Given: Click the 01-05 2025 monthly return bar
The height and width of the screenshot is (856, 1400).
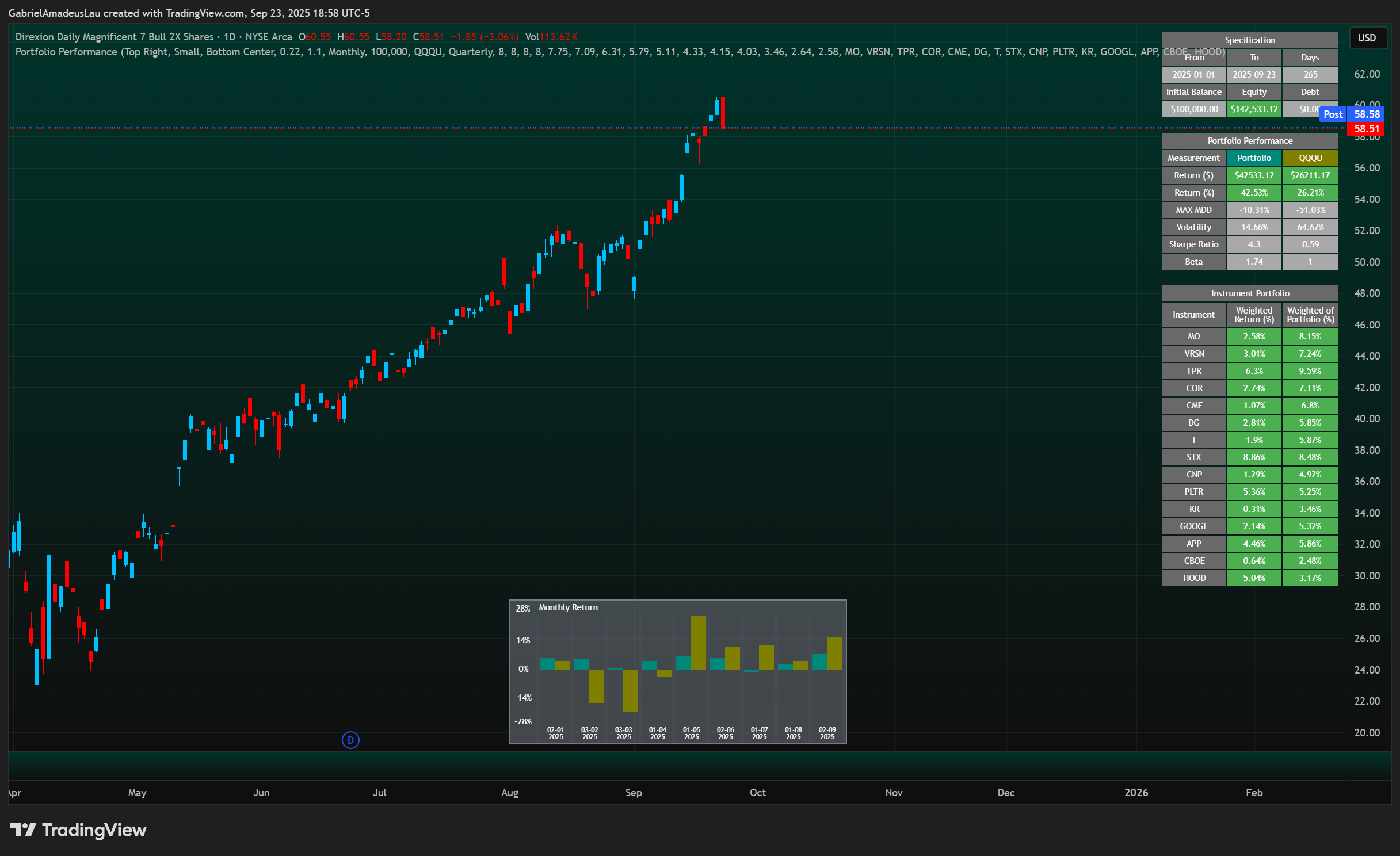Looking at the screenshot, I should (x=698, y=643).
